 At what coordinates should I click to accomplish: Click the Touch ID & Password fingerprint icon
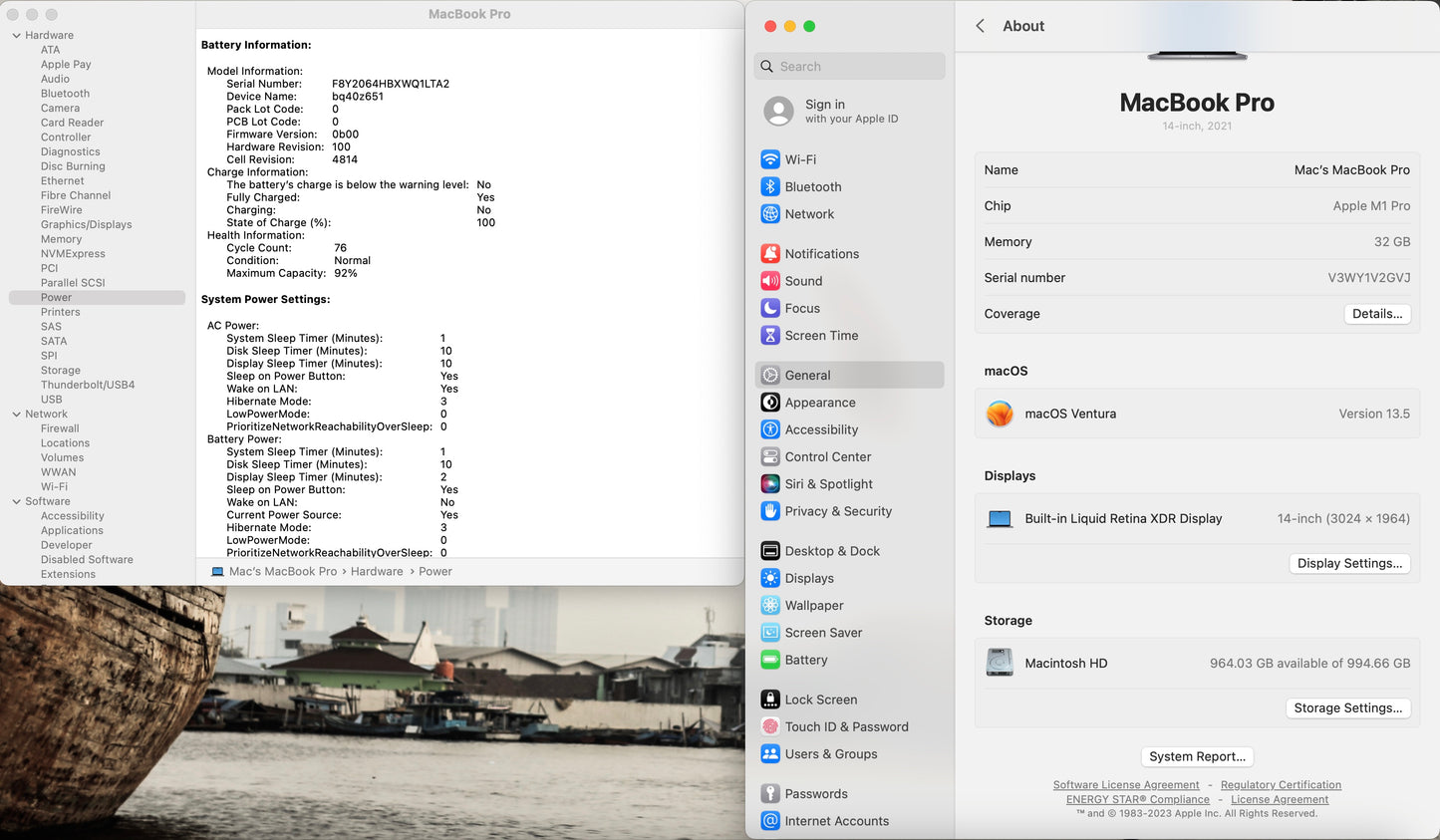[x=769, y=727]
